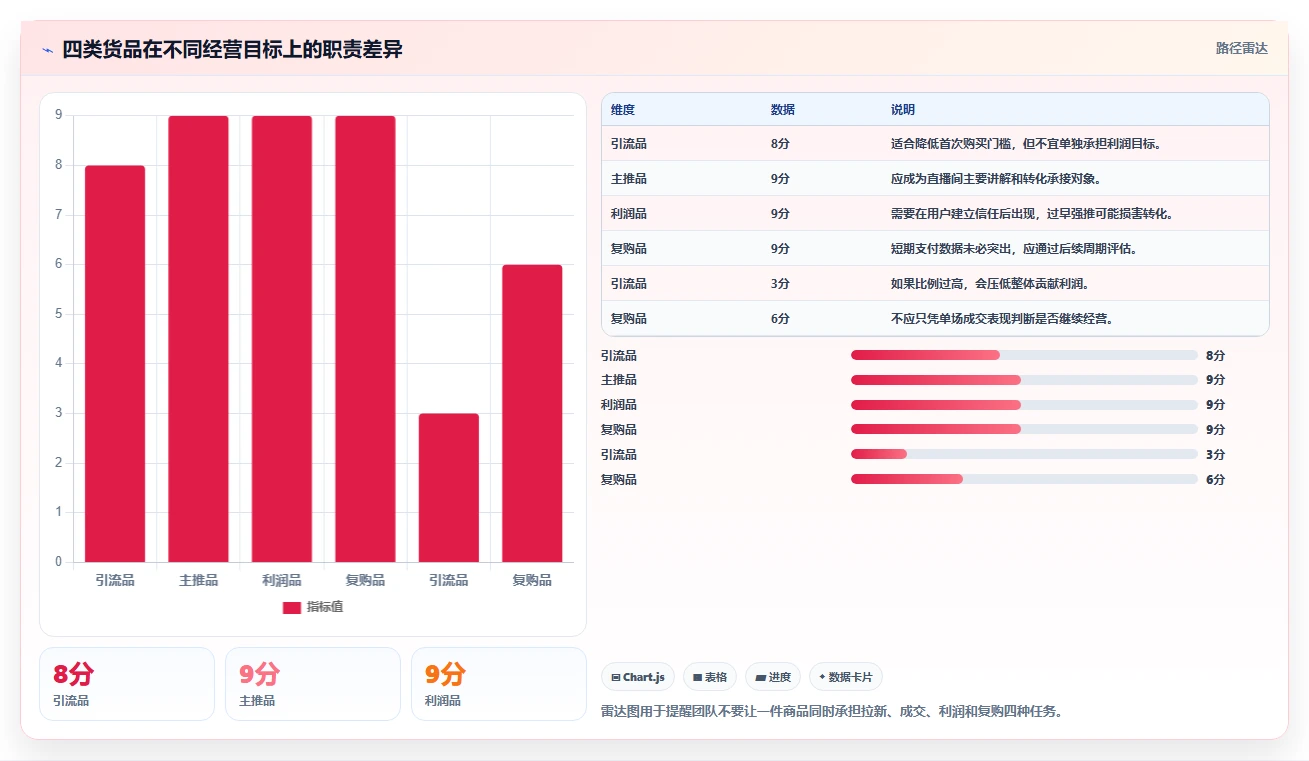Screen dimensions: 1309x761
Task: Click the 表格 chip
Action: 710,677
